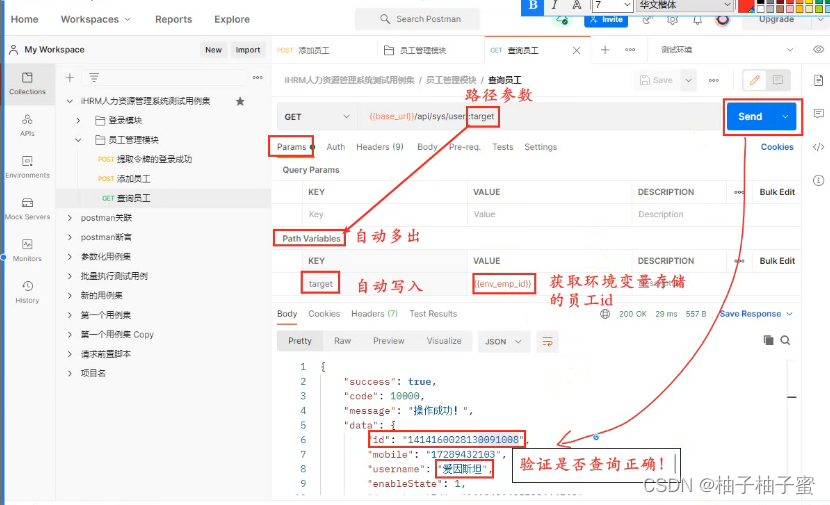
Task: Click the collections filter icon
Action: coord(94,78)
